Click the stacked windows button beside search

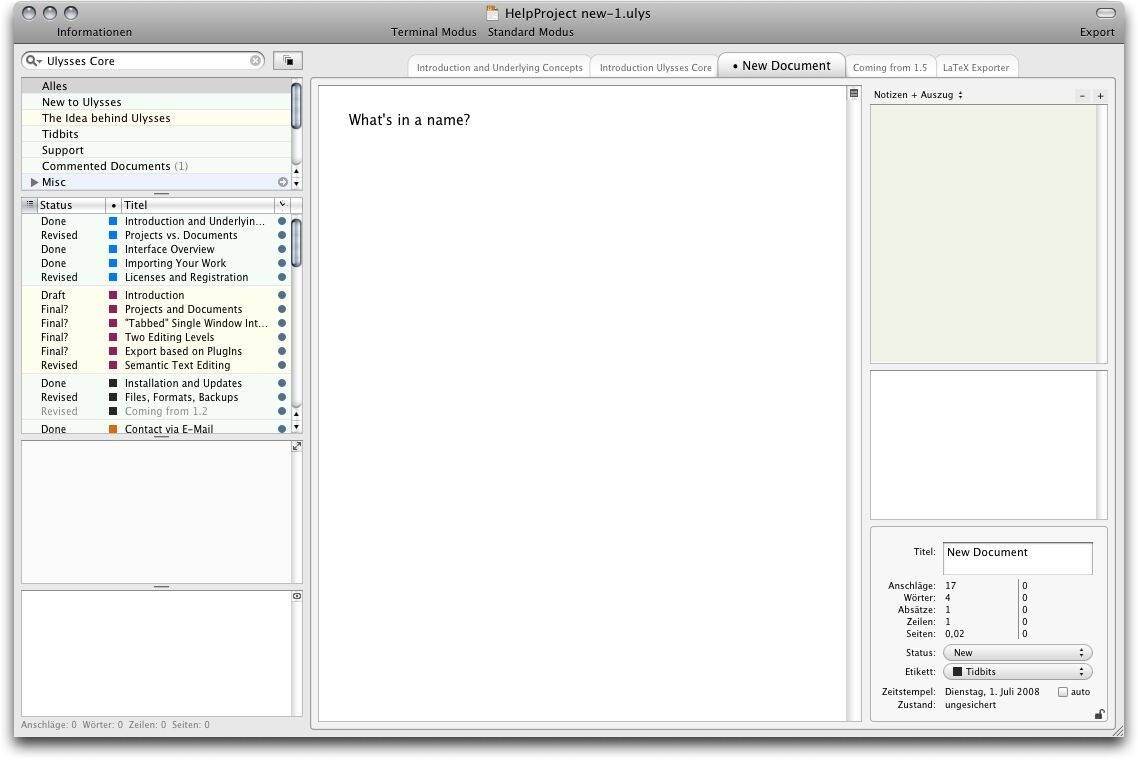[x=287, y=61]
